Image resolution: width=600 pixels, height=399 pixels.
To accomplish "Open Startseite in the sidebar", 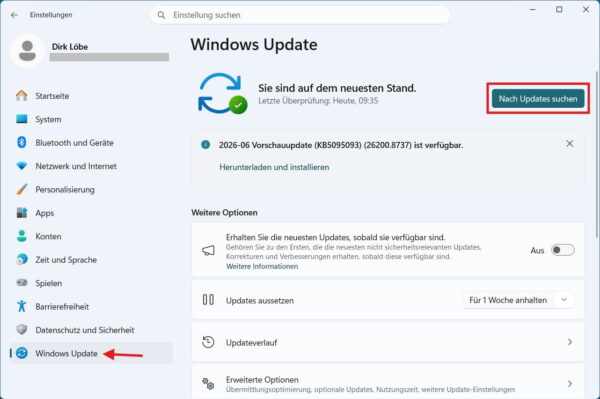I will pyautogui.click(x=91, y=96).
